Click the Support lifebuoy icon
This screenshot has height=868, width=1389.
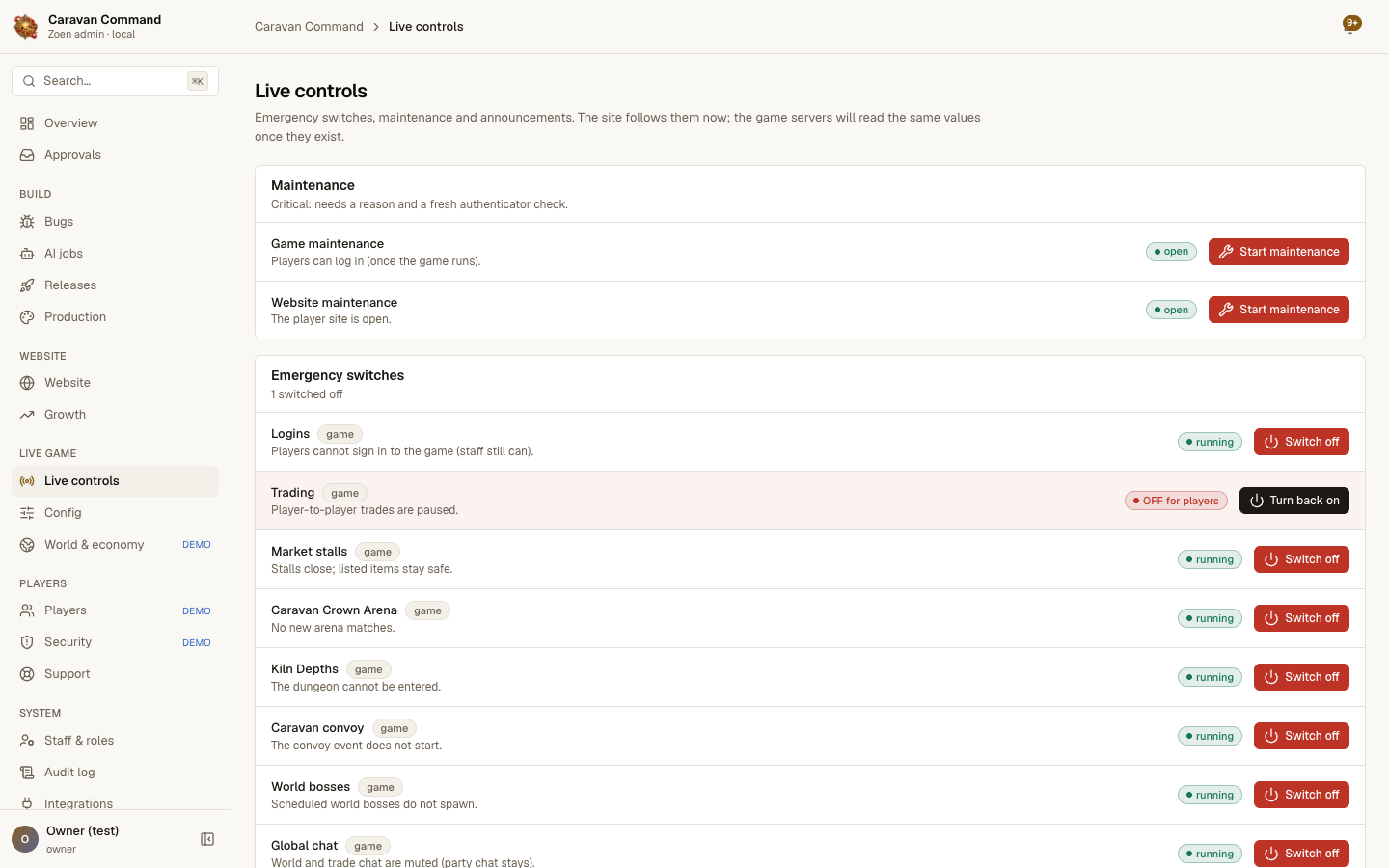pos(27,674)
